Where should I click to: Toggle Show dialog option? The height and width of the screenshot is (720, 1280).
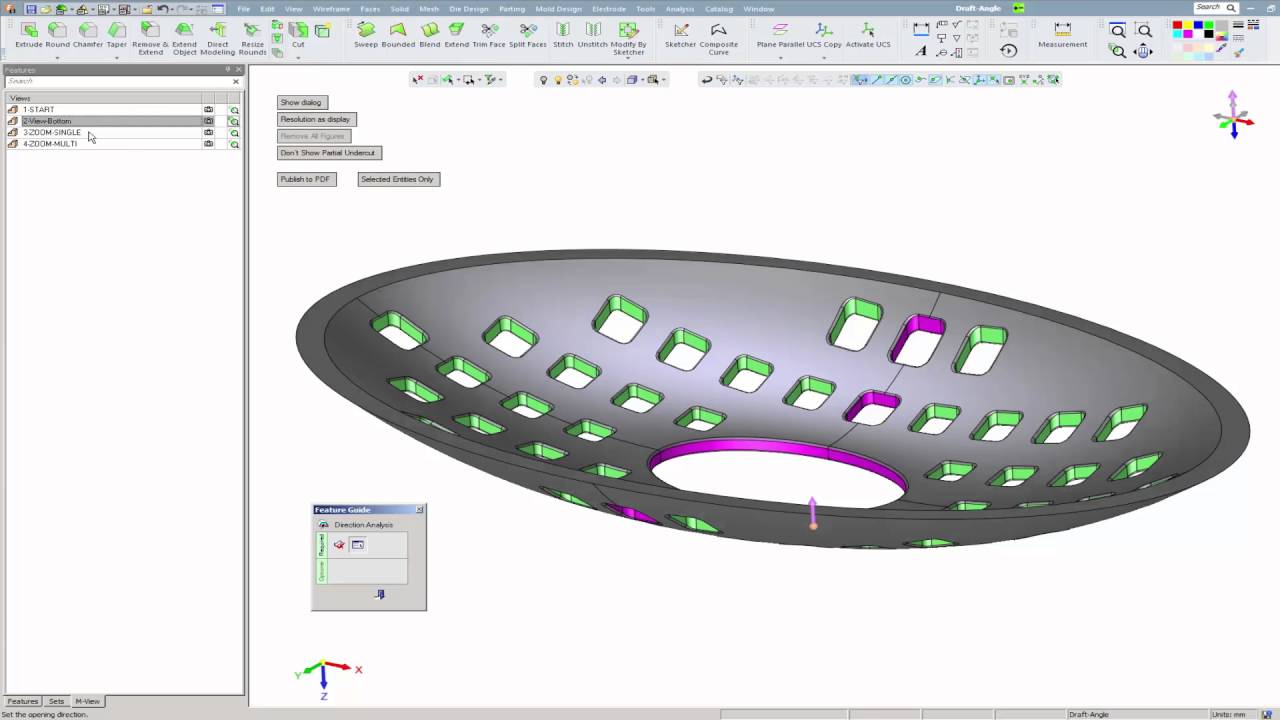pos(301,102)
